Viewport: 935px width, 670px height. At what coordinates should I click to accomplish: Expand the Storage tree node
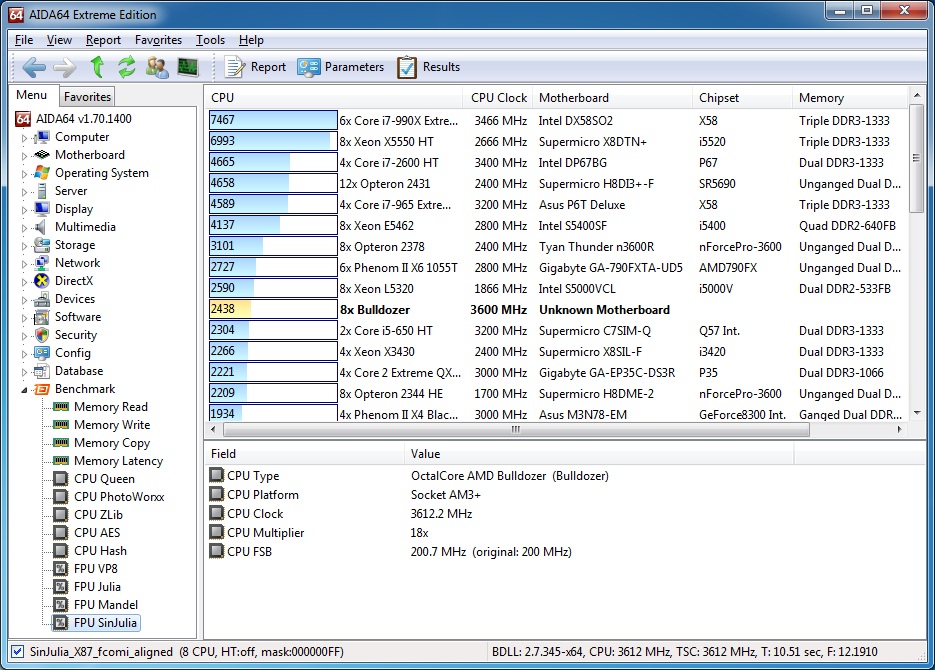coord(24,246)
